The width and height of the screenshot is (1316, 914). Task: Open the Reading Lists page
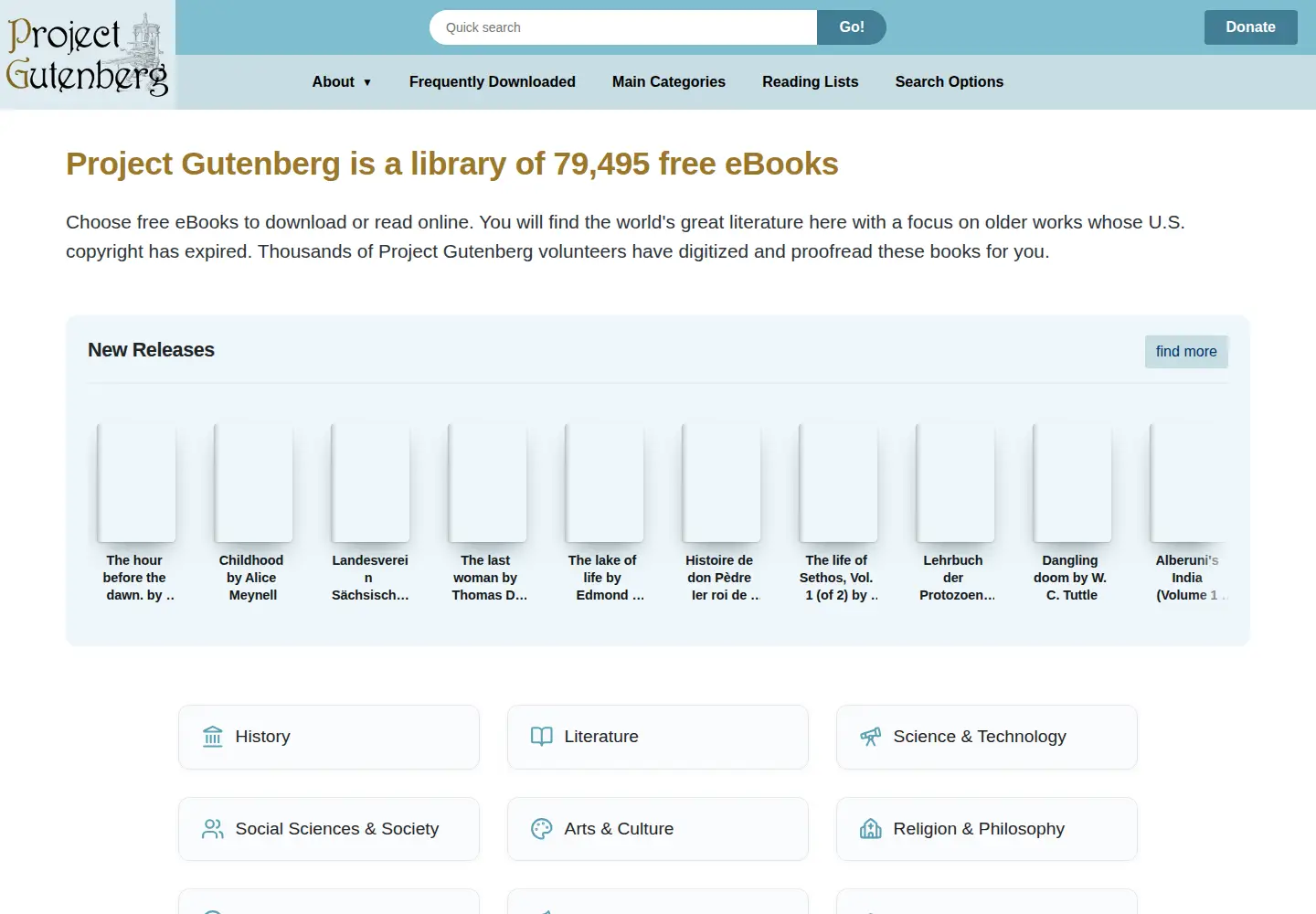tap(811, 82)
